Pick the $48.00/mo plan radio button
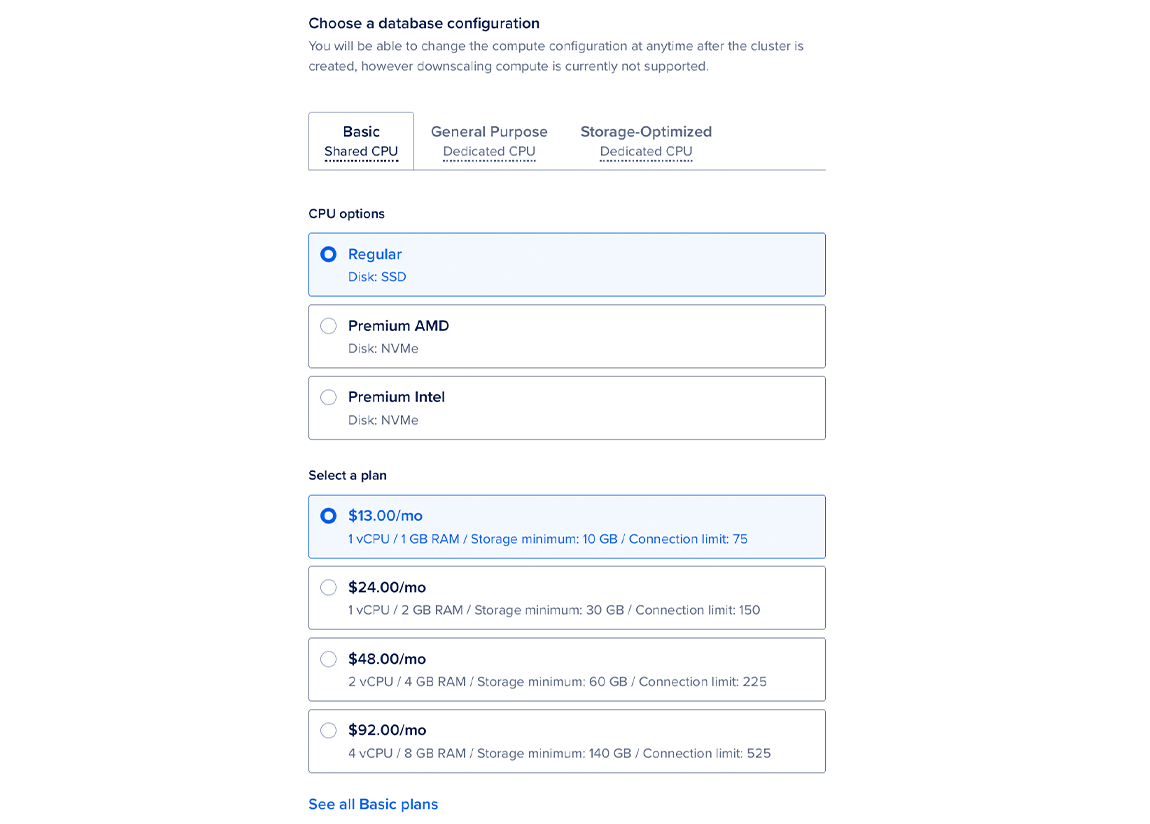Screen dimensions: 1150x824 click(x=329, y=659)
